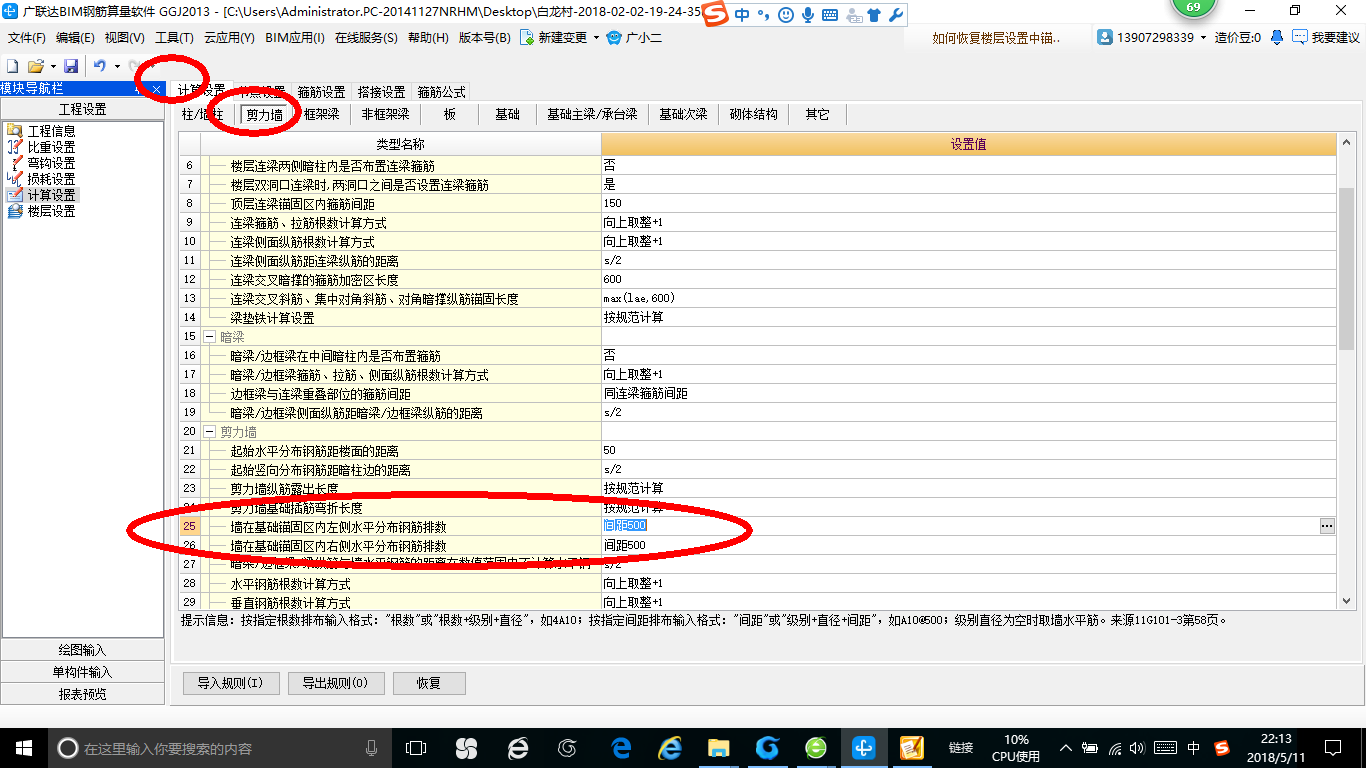1366x768 pixels.
Task: Open the 工具(T) menu
Action: tap(174, 38)
